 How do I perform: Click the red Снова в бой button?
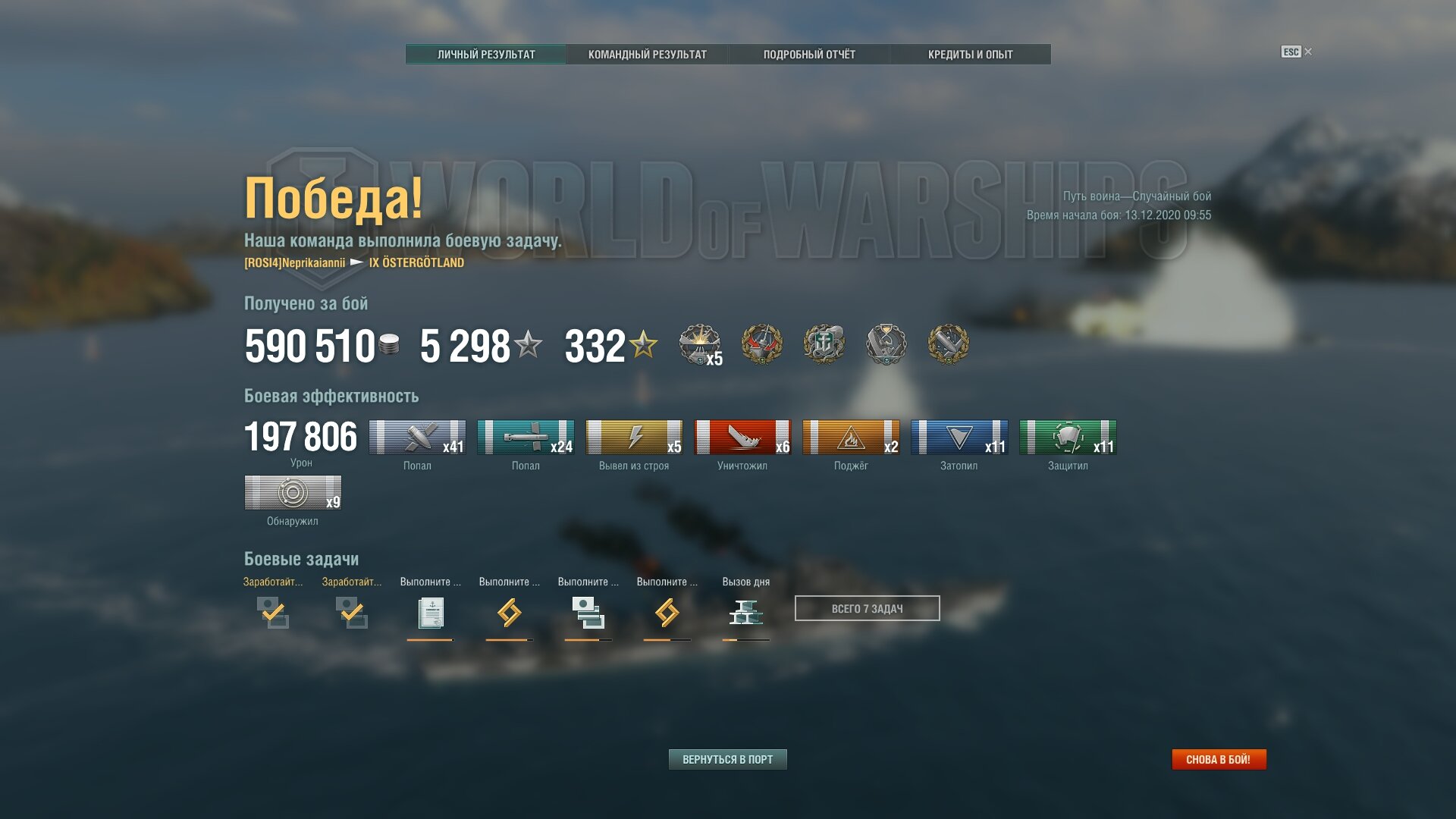pyautogui.click(x=1219, y=759)
